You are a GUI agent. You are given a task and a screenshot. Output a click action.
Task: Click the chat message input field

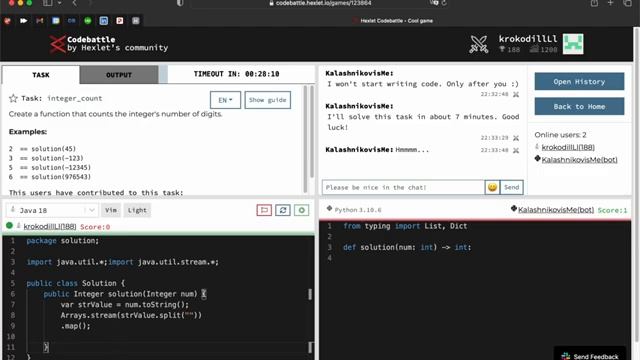coord(403,187)
